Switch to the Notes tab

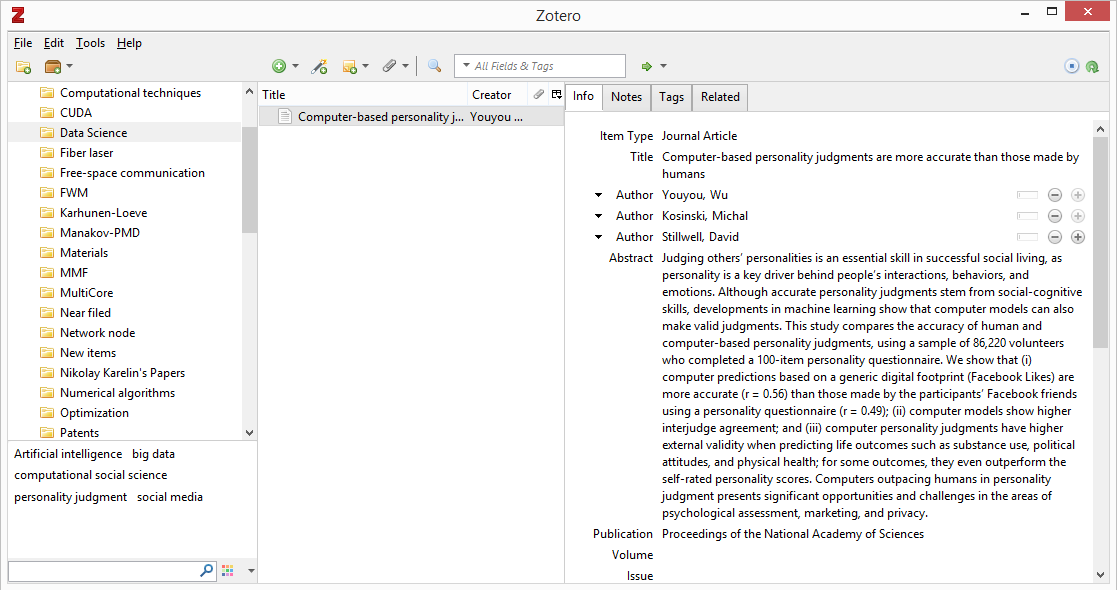click(x=626, y=97)
